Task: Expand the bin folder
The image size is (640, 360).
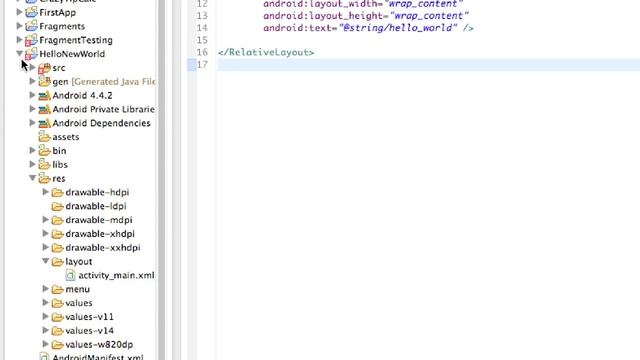Action: pyautogui.click(x=32, y=151)
